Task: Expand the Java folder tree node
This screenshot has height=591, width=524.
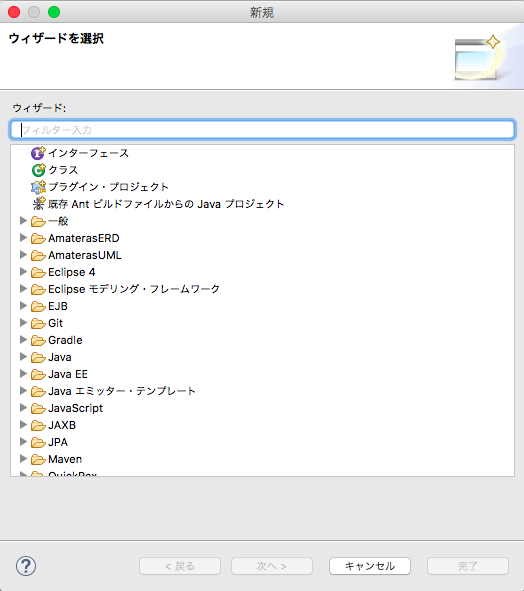Action: tap(23, 357)
